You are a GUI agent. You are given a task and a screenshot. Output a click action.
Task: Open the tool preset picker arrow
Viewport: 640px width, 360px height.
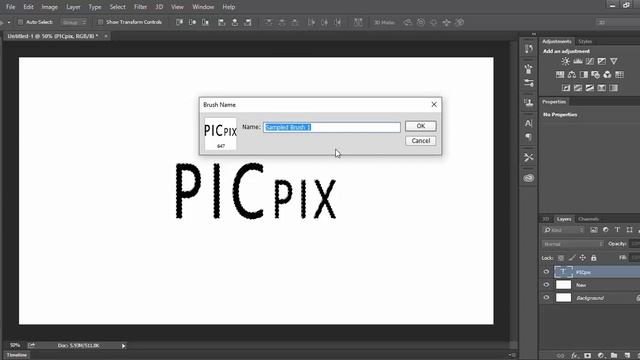[x=9, y=22]
